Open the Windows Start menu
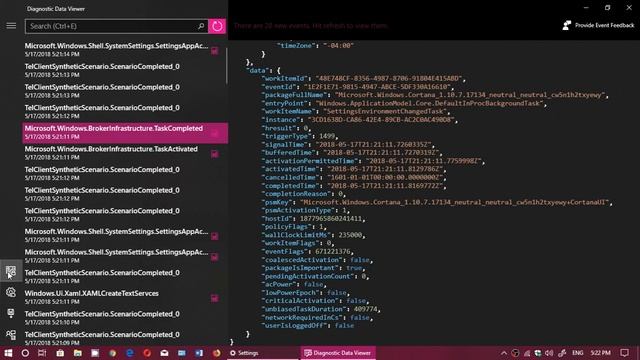The width and height of the screenshot is (640, 360). 8,353
